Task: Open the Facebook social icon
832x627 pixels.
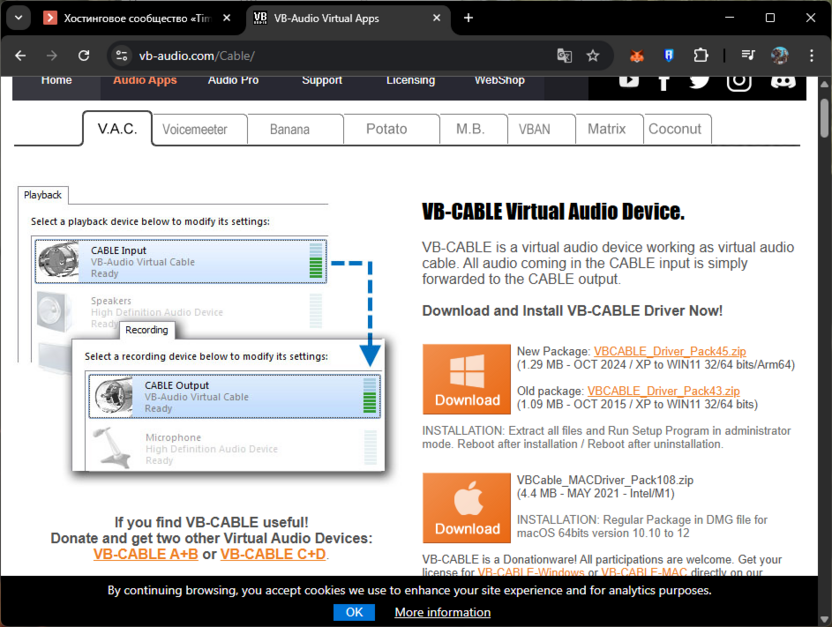Action: coord(663,83)
